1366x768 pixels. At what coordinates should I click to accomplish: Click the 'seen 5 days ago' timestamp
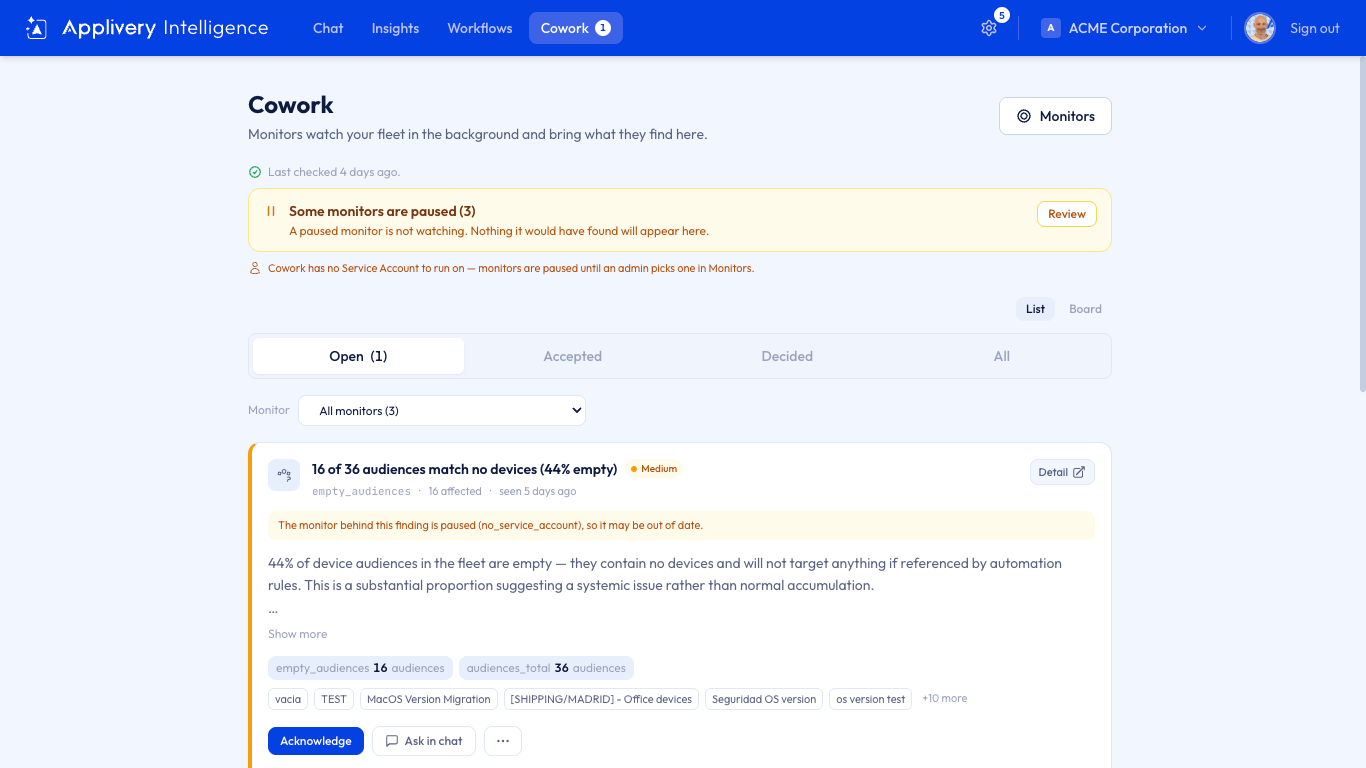537,491
